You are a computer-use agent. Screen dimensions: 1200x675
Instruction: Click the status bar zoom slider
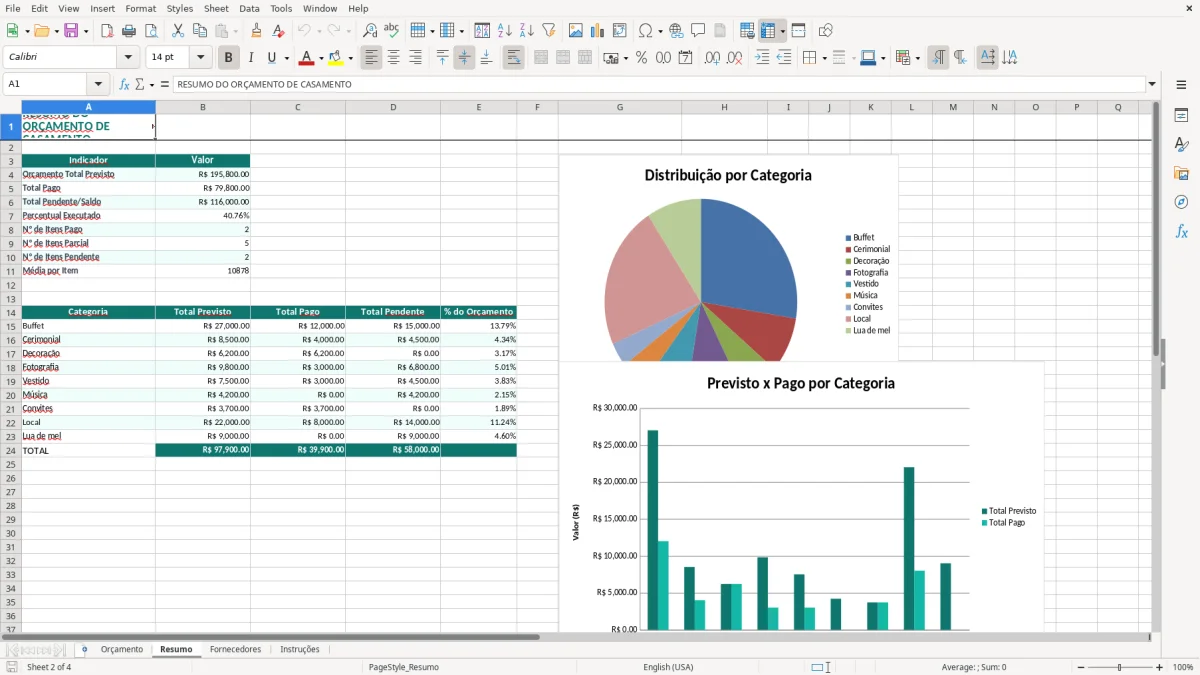point(1118,667)
